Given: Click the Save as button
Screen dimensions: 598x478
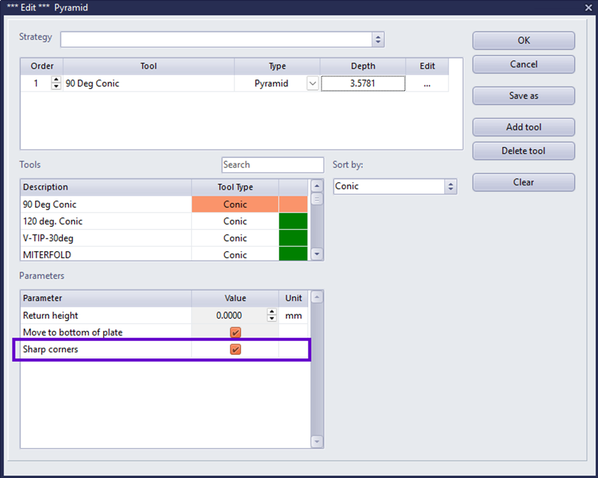Looking at the screenshot, I should 523,96.
